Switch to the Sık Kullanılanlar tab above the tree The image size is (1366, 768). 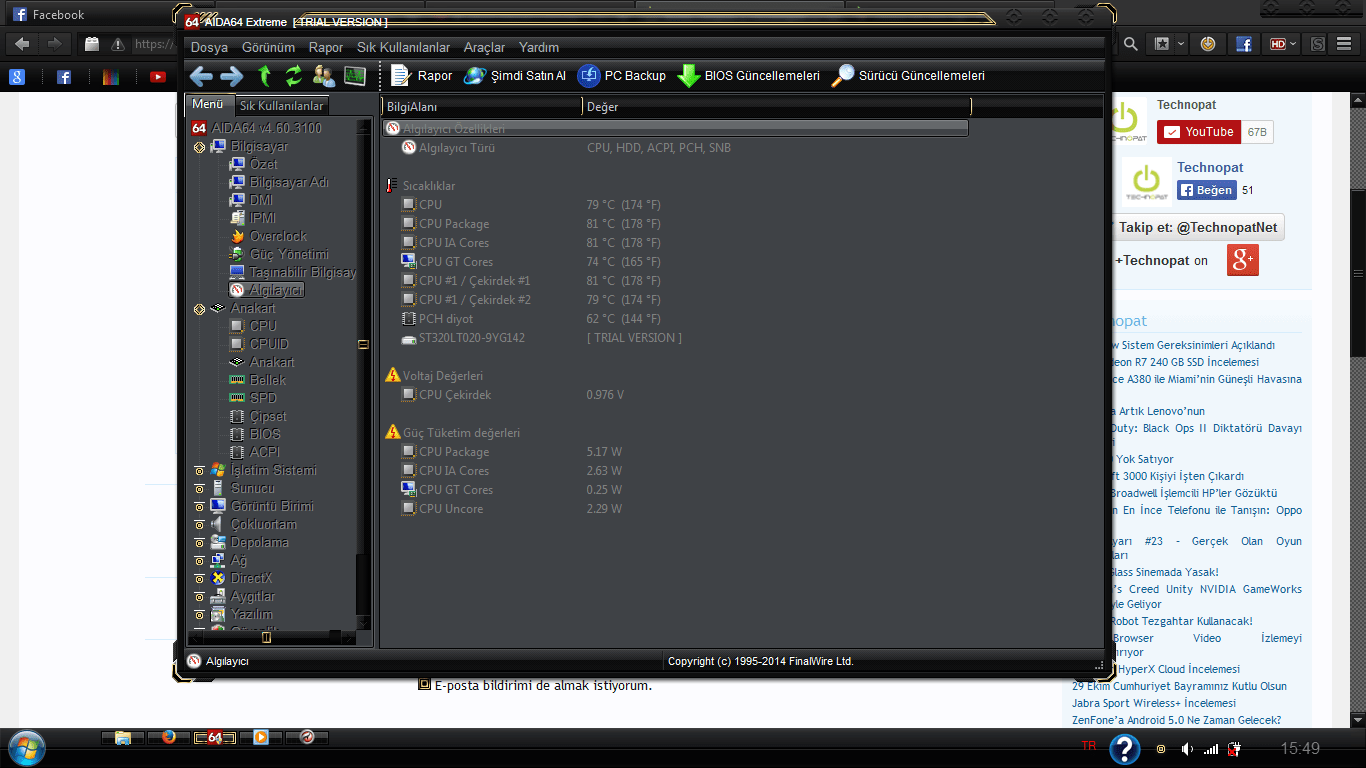tap(282, 106)
